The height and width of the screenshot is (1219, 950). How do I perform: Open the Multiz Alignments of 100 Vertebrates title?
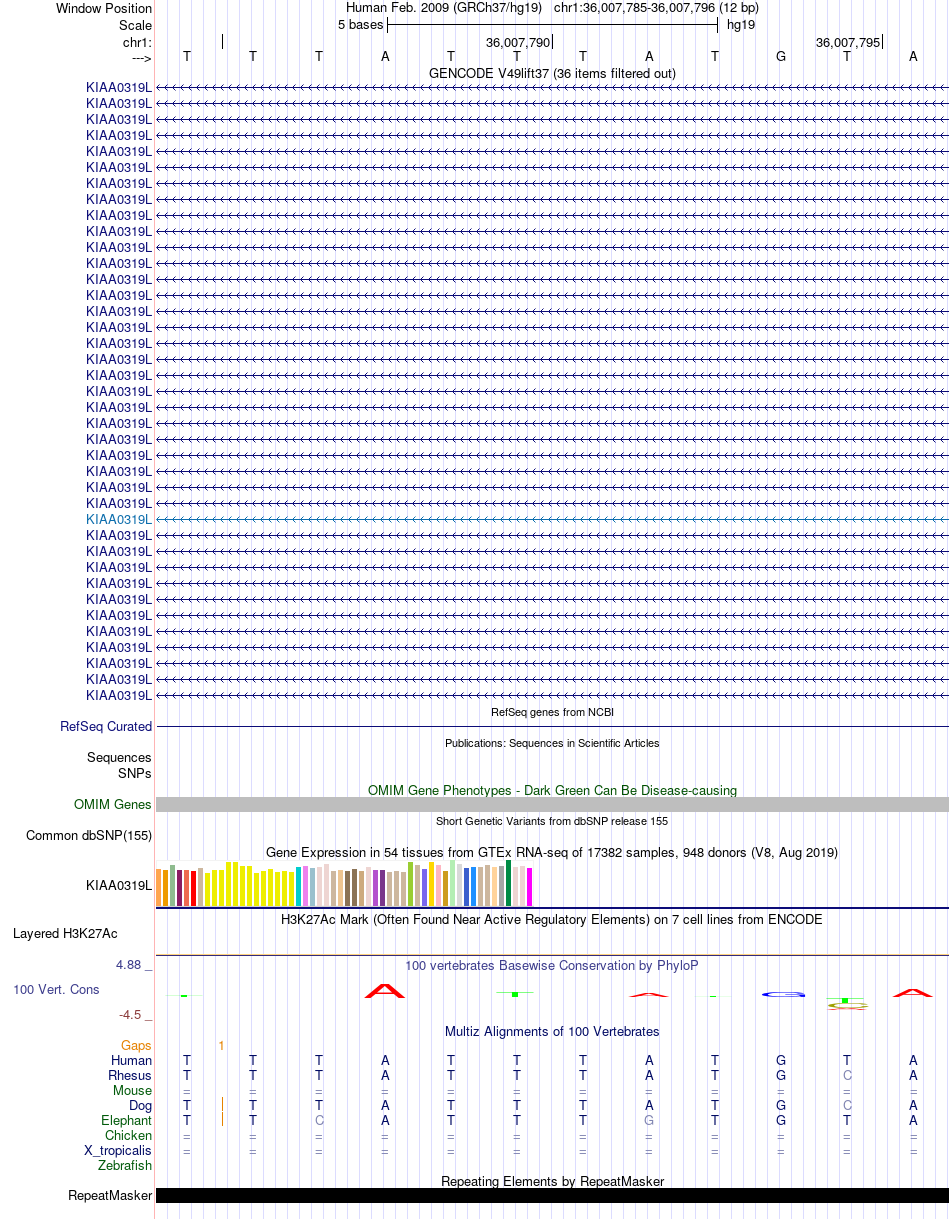coord(552,1032)
